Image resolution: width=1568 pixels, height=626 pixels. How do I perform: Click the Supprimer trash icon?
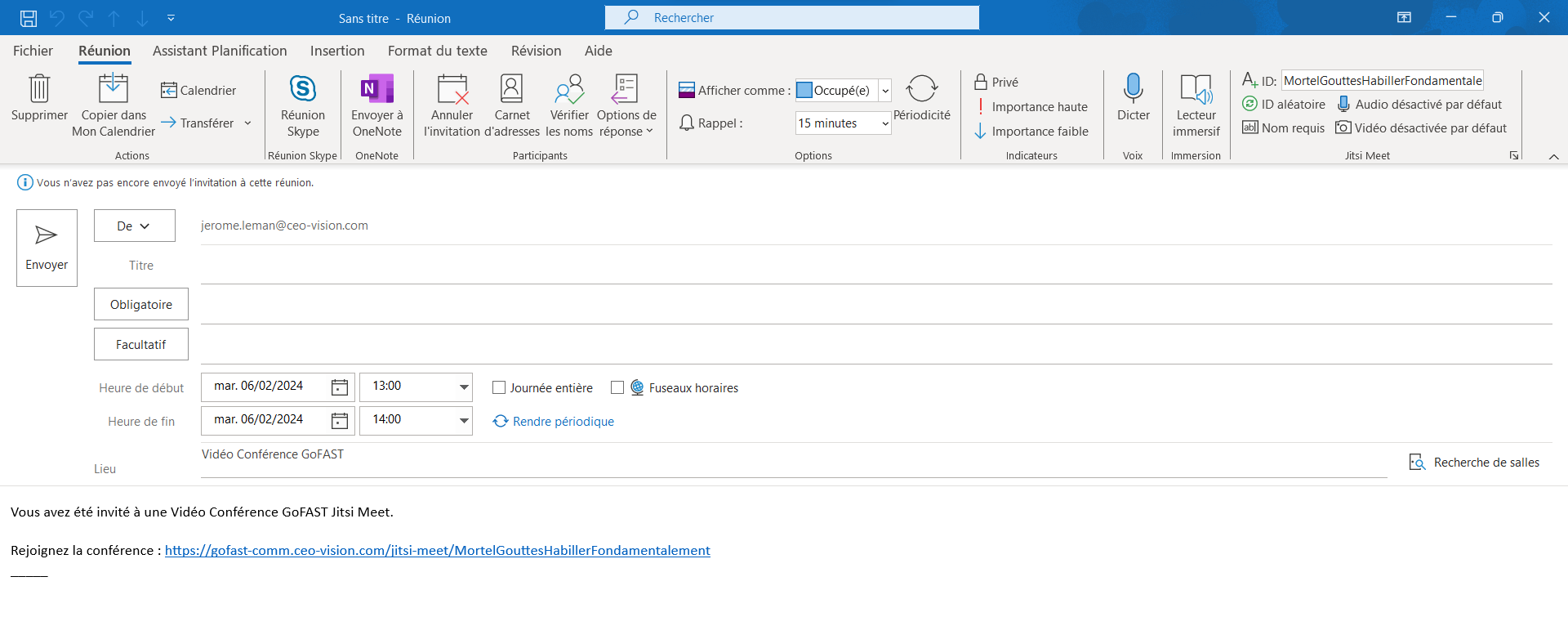(x=39, y=88)
